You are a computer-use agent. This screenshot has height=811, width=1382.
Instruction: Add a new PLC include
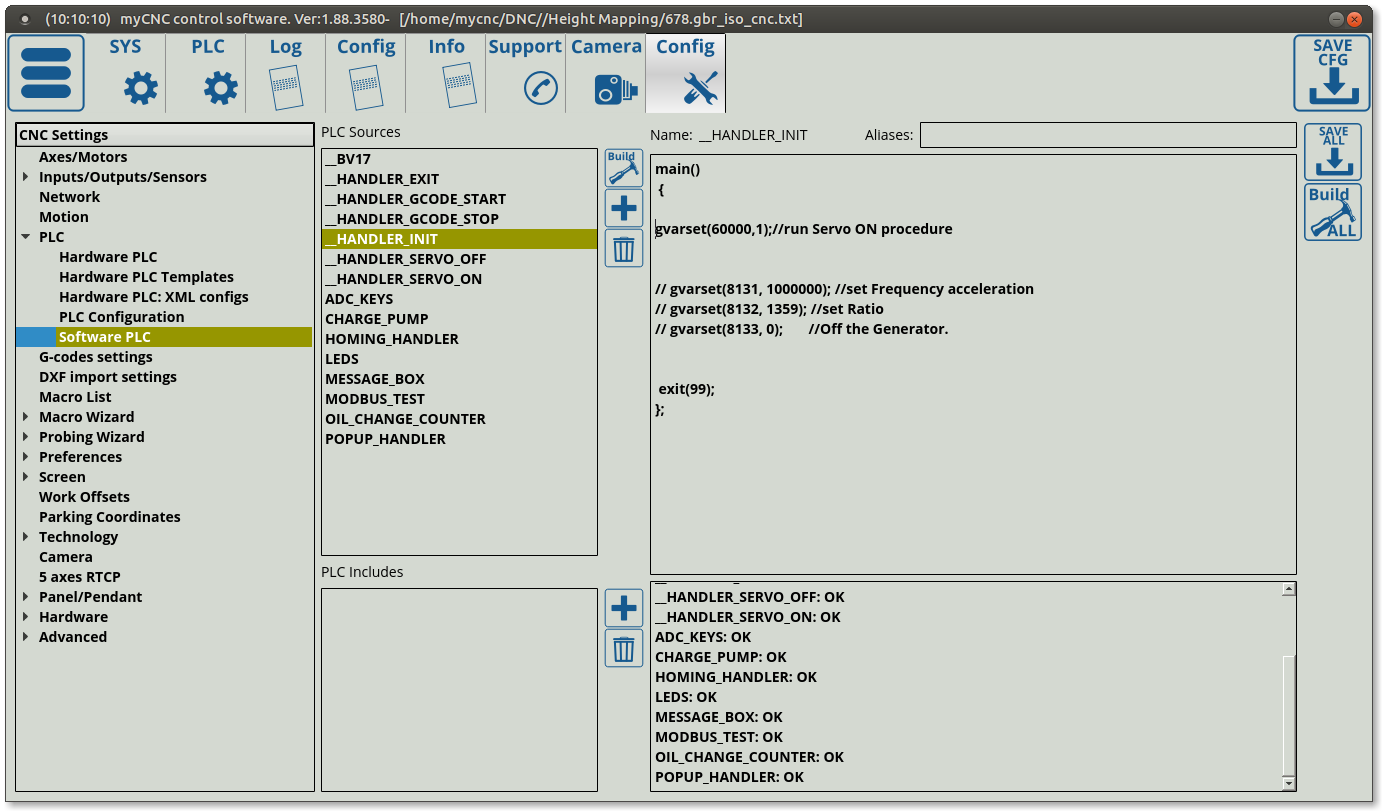click(x=623, y=608)
